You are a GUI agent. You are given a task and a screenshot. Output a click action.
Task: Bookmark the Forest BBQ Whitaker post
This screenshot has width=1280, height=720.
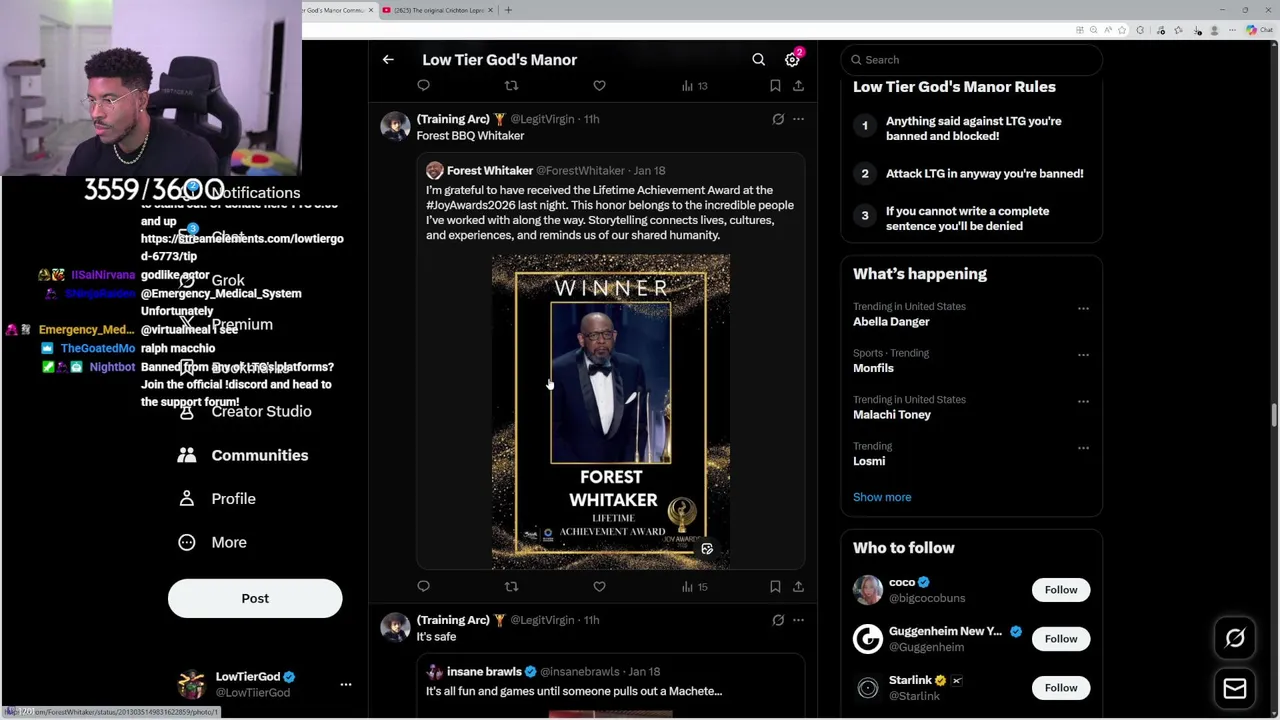(x=775, y=587)
